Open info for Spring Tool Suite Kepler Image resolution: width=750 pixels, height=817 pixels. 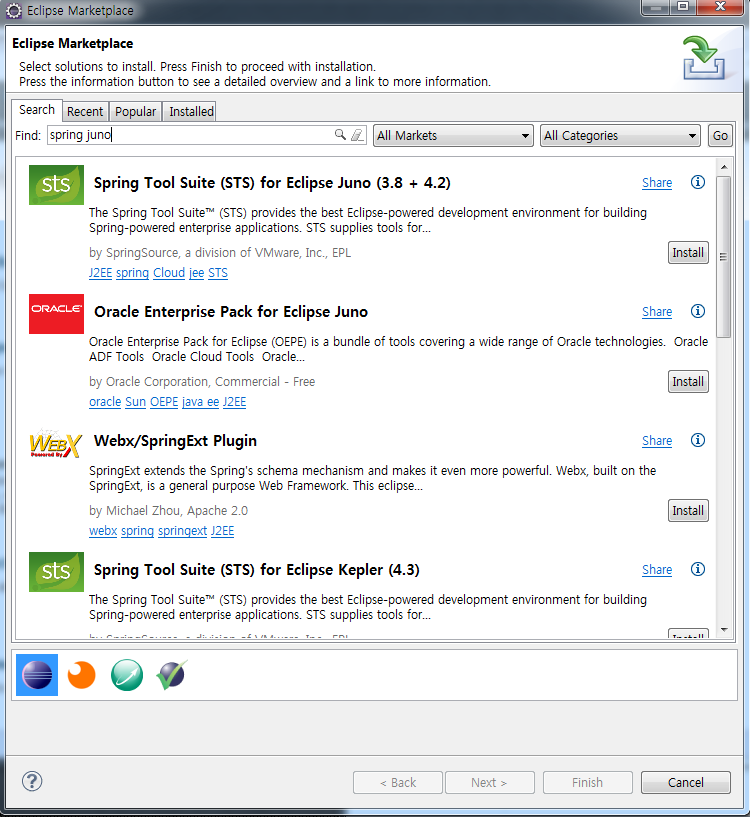point(698,569)
